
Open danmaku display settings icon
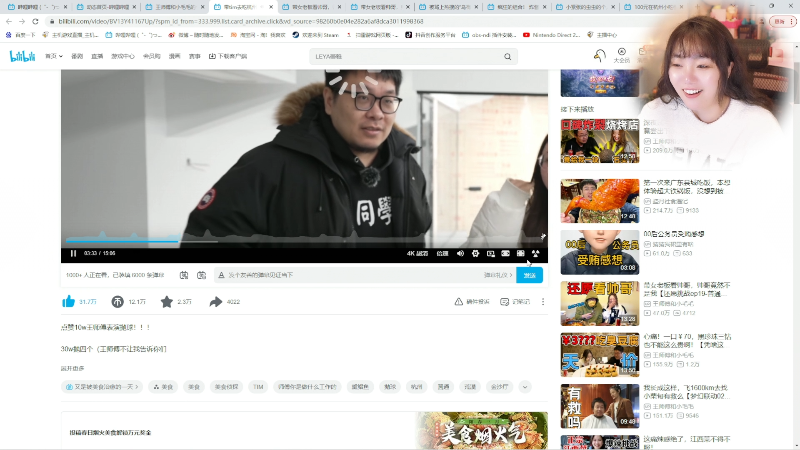point(202,275)
